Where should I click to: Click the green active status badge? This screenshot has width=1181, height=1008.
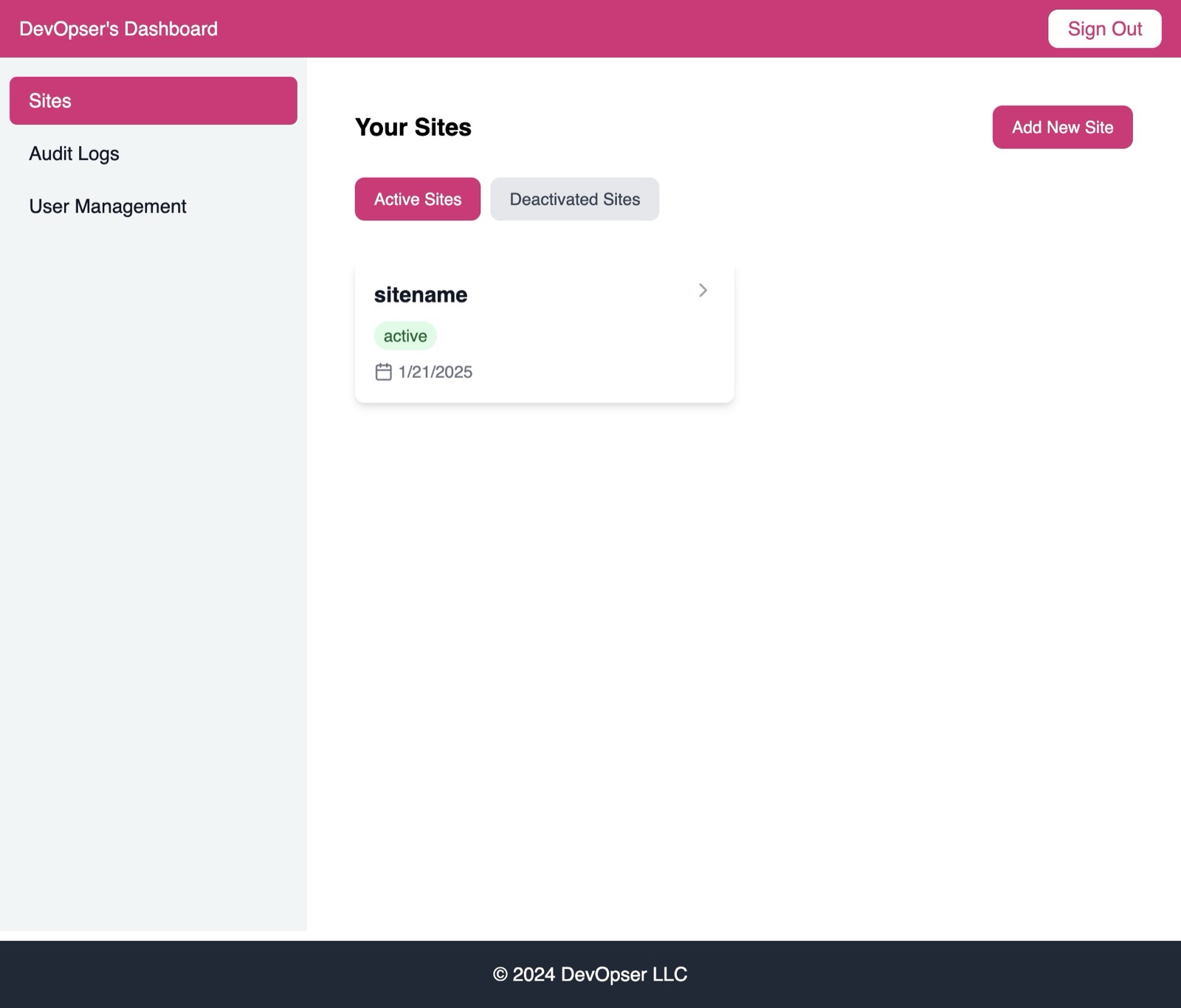pos(405,336)
